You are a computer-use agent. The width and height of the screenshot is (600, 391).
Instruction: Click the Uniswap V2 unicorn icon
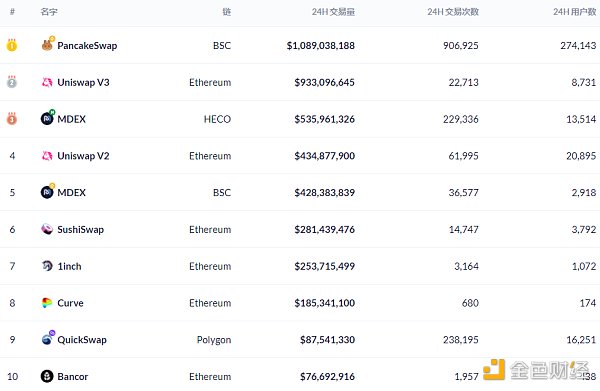pyautogui.click(x=47, y=156)
